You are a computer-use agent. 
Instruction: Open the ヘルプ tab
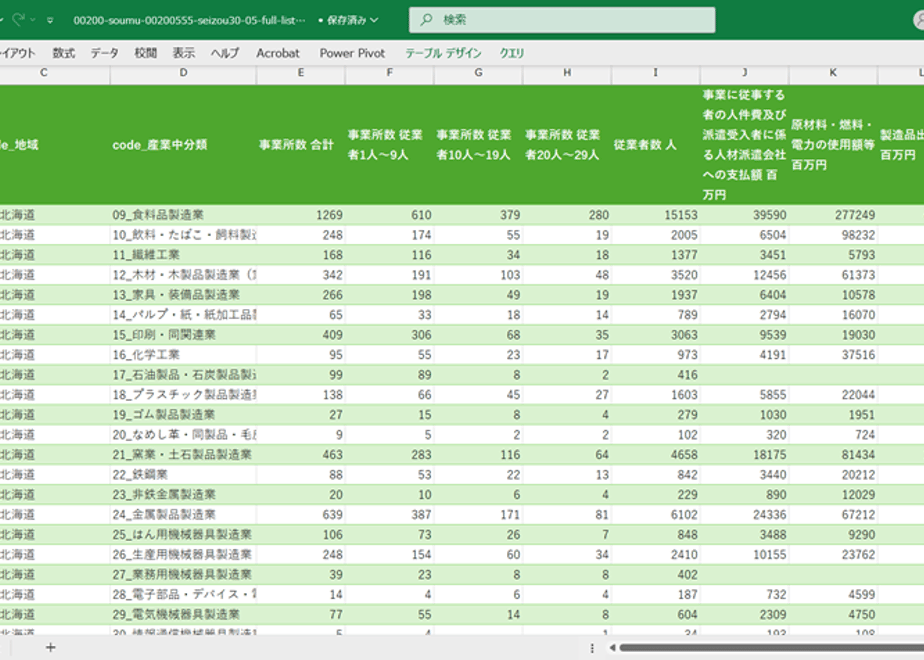[225, 53]
